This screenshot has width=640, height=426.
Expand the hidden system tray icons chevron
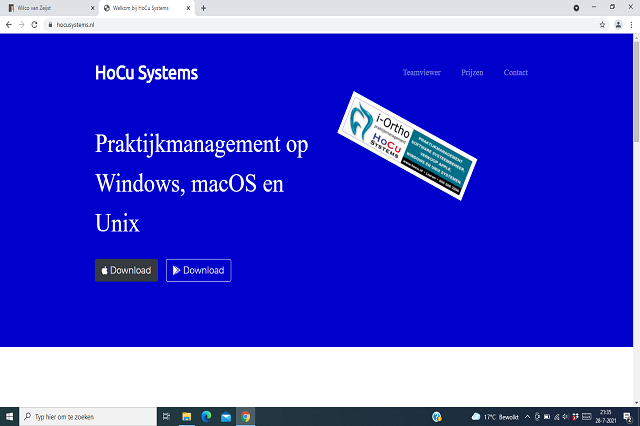click(527, 417)
